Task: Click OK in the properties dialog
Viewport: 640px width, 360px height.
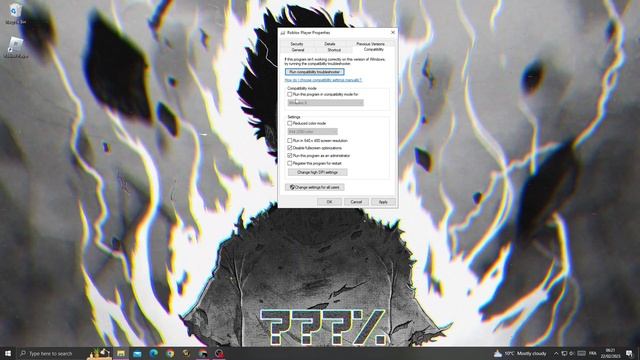Action: pos(329,202)
